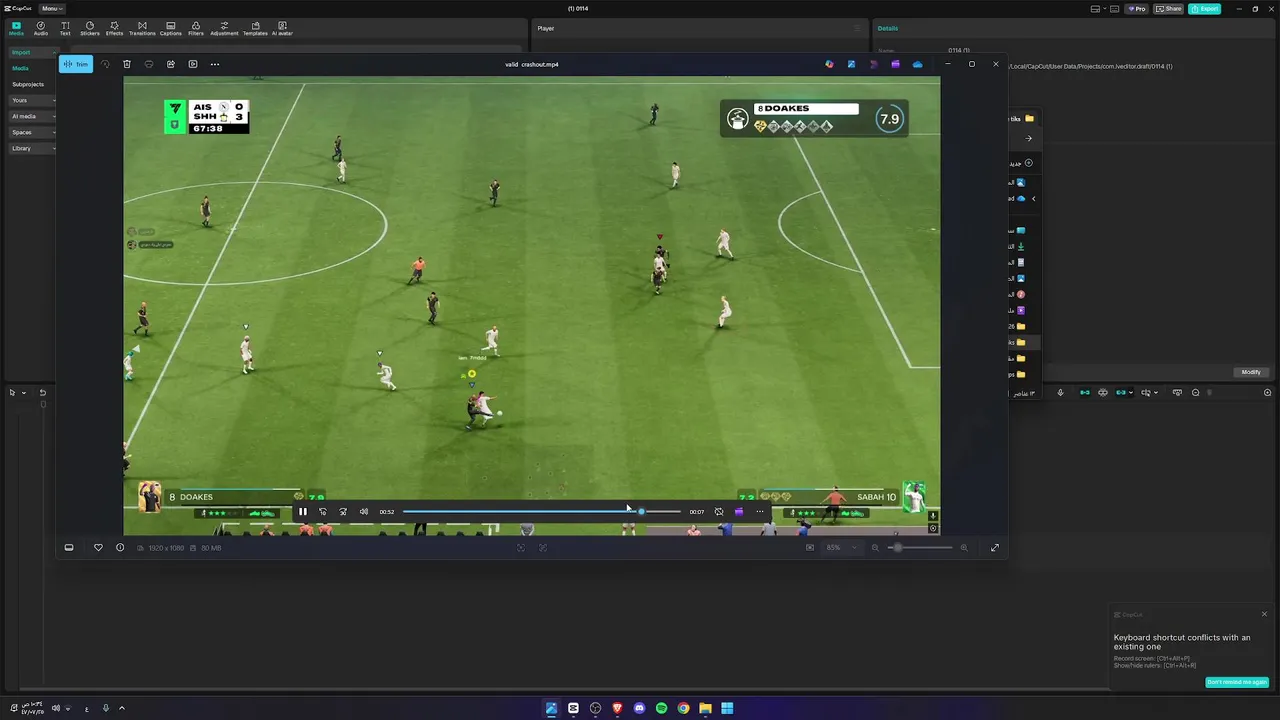The image size is (1280, 720).
Task: Click the Export button in CapCut
Action: (1205, 9)
